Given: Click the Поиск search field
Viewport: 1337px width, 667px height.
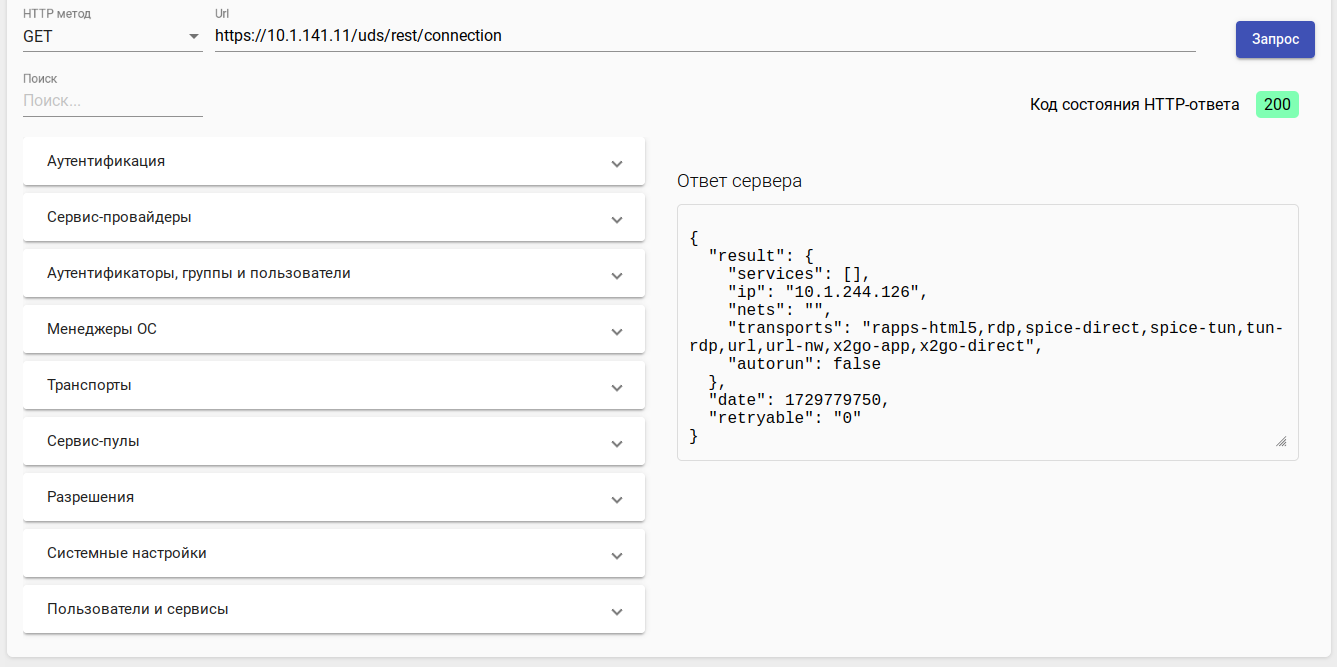Looking at the screenshot, I should (112, 101).
